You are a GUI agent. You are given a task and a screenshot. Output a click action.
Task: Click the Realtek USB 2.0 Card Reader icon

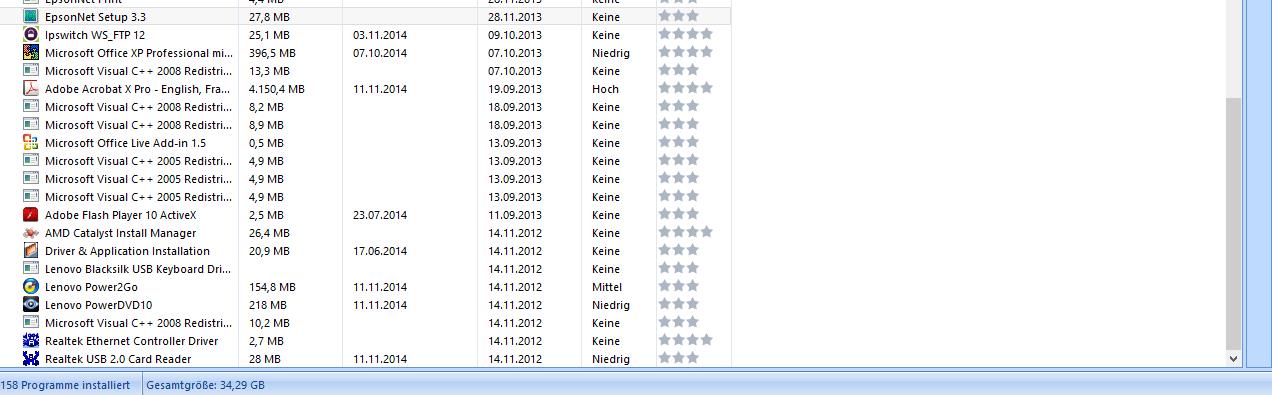[x=31, y=359]
